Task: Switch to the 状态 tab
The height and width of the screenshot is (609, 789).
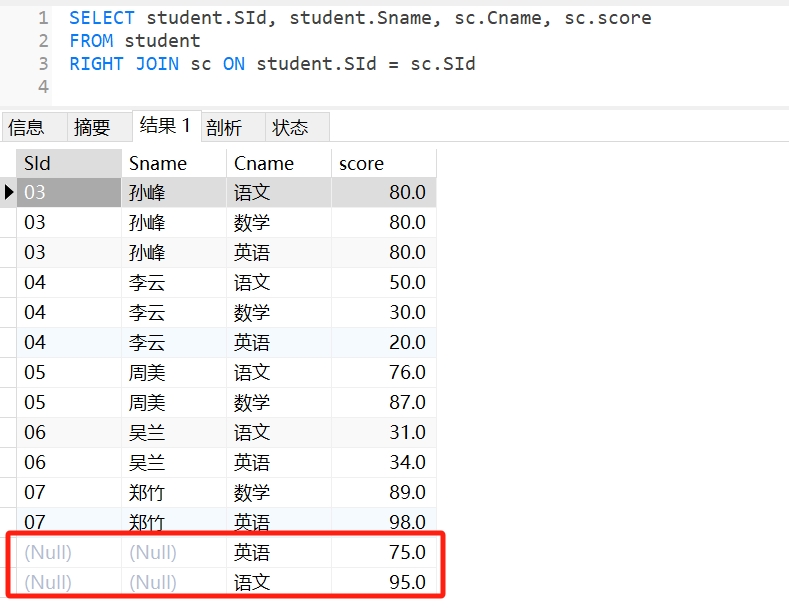Action: pyautogui.click(x=291, y=127)
